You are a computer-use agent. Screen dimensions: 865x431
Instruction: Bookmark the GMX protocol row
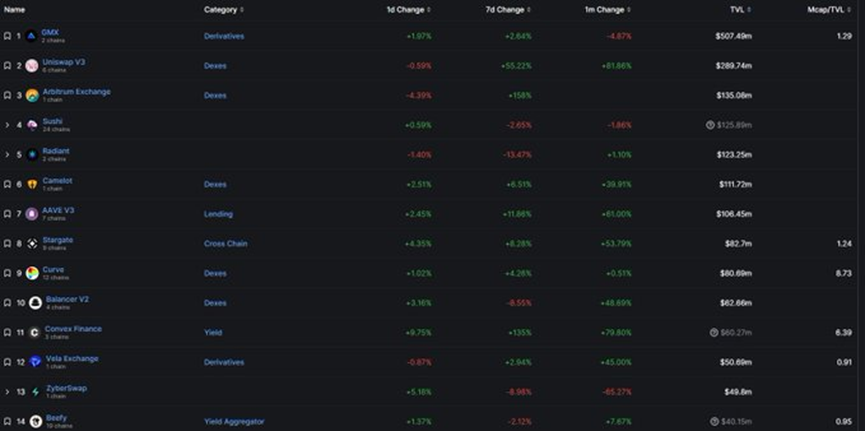pyautogui.click(x=7, y=36)
